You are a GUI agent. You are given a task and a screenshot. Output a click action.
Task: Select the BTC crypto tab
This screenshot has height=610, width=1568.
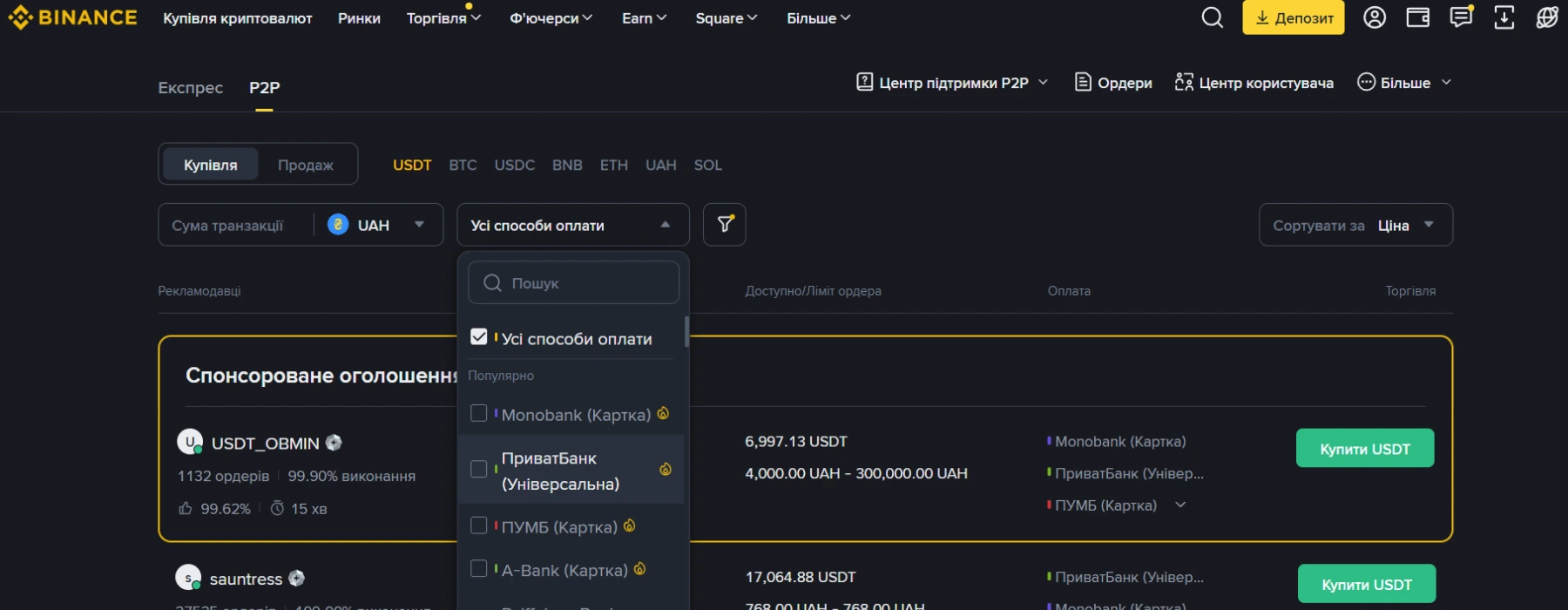coord(463,165)
